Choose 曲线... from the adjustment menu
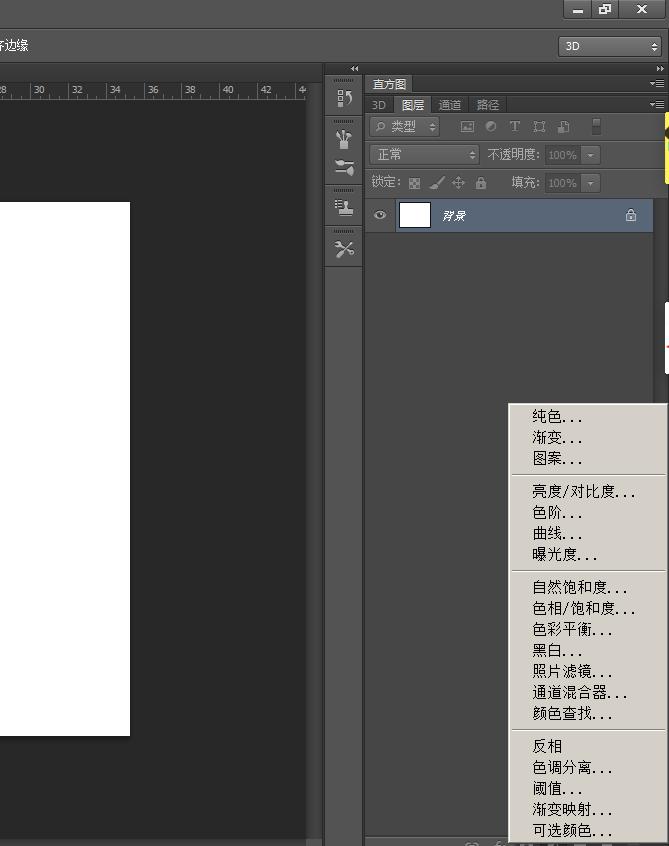Image resolution: width=669 pixels, height=846 pixels. 557,533
